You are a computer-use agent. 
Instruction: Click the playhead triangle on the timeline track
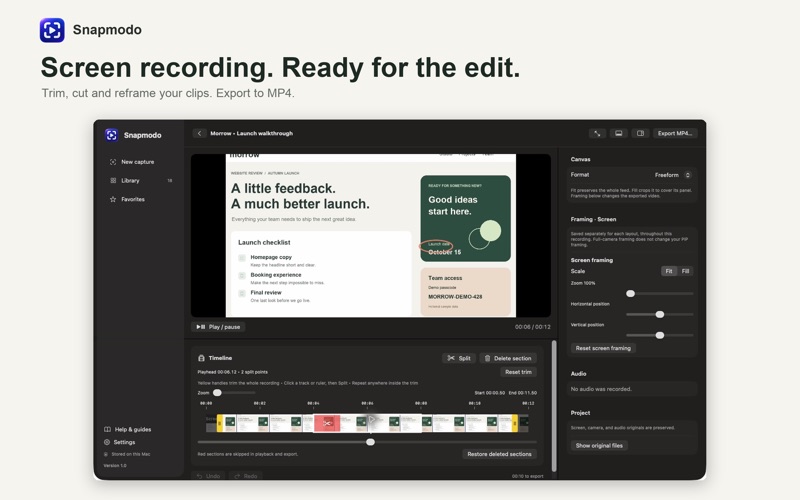(371, 419)
